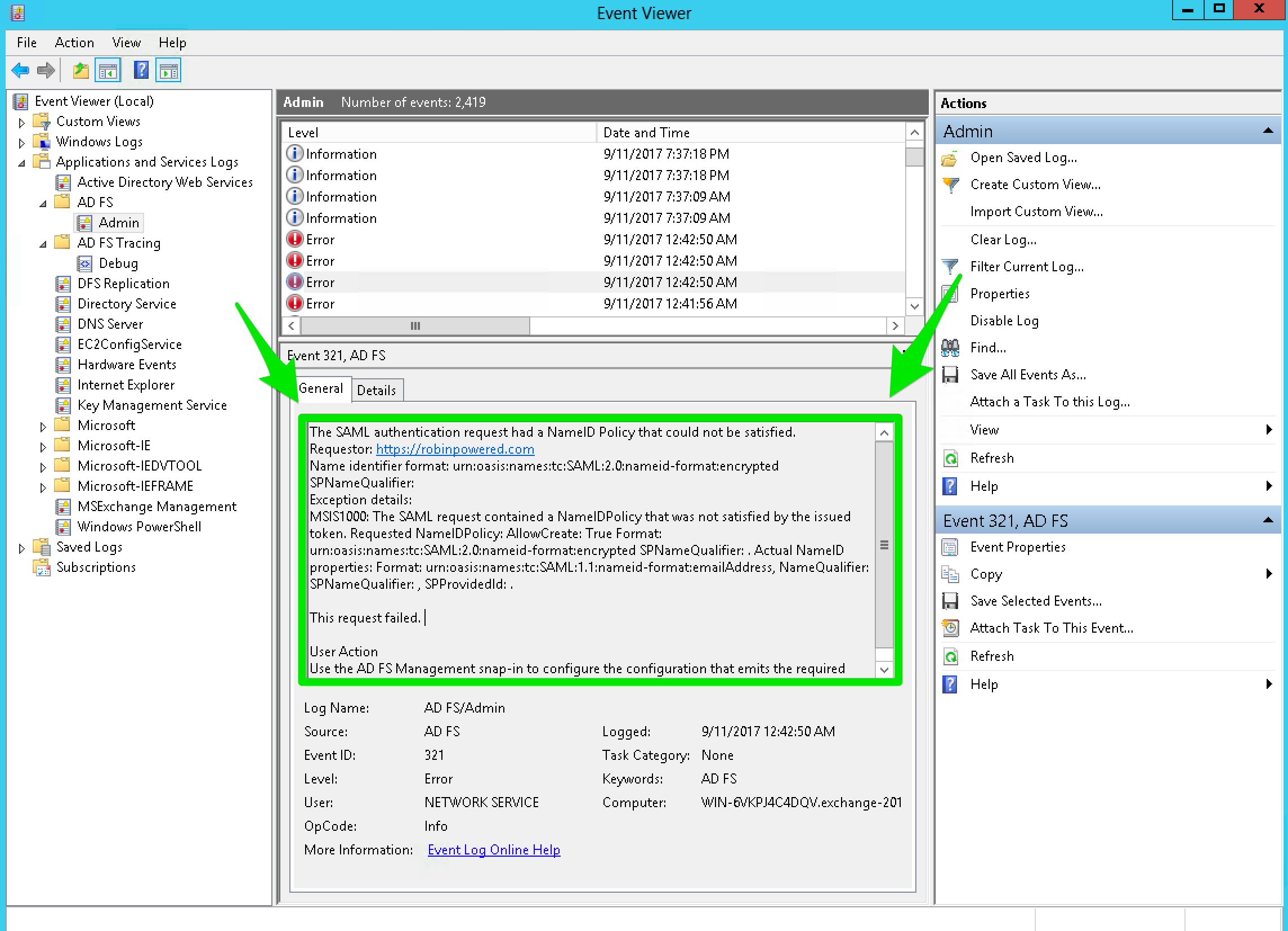Select the Details tab in event pane
The height and width of the screenshot is (931, 1288).
(x=375, y=390)
